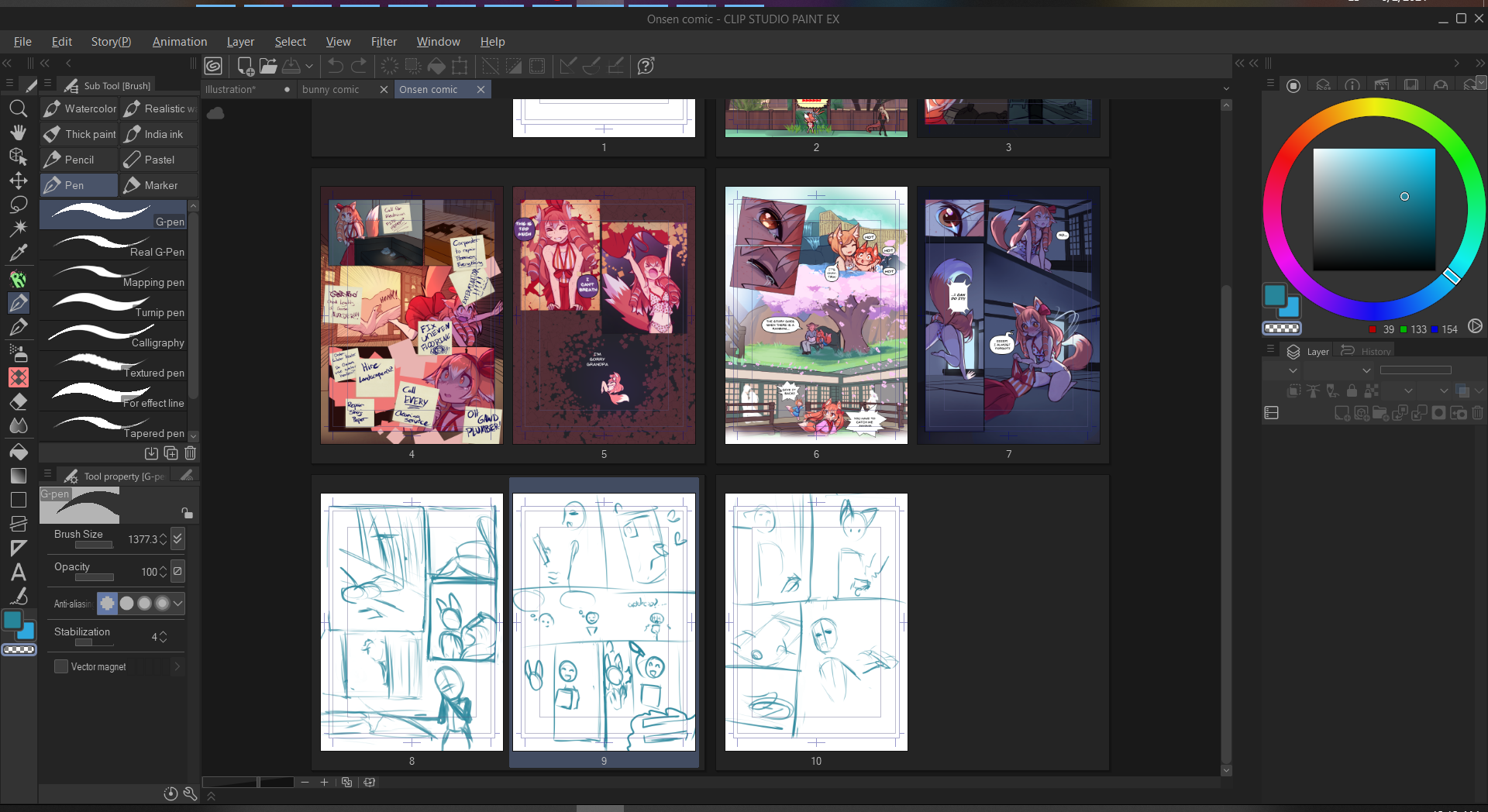This screenshot has height=812, width=1488.
Task: Click the Undo arrow
Action: point(336,67)
